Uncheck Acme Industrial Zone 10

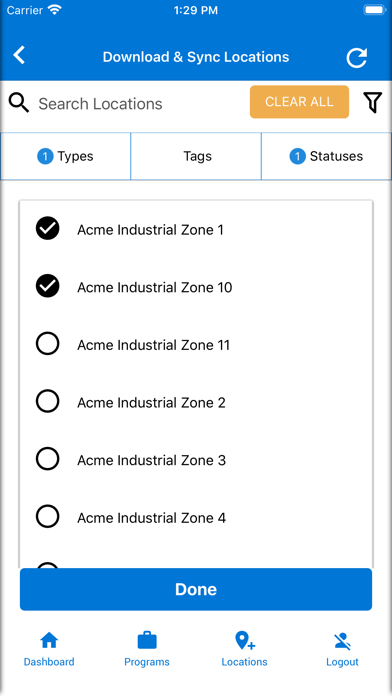click(48, 286)
